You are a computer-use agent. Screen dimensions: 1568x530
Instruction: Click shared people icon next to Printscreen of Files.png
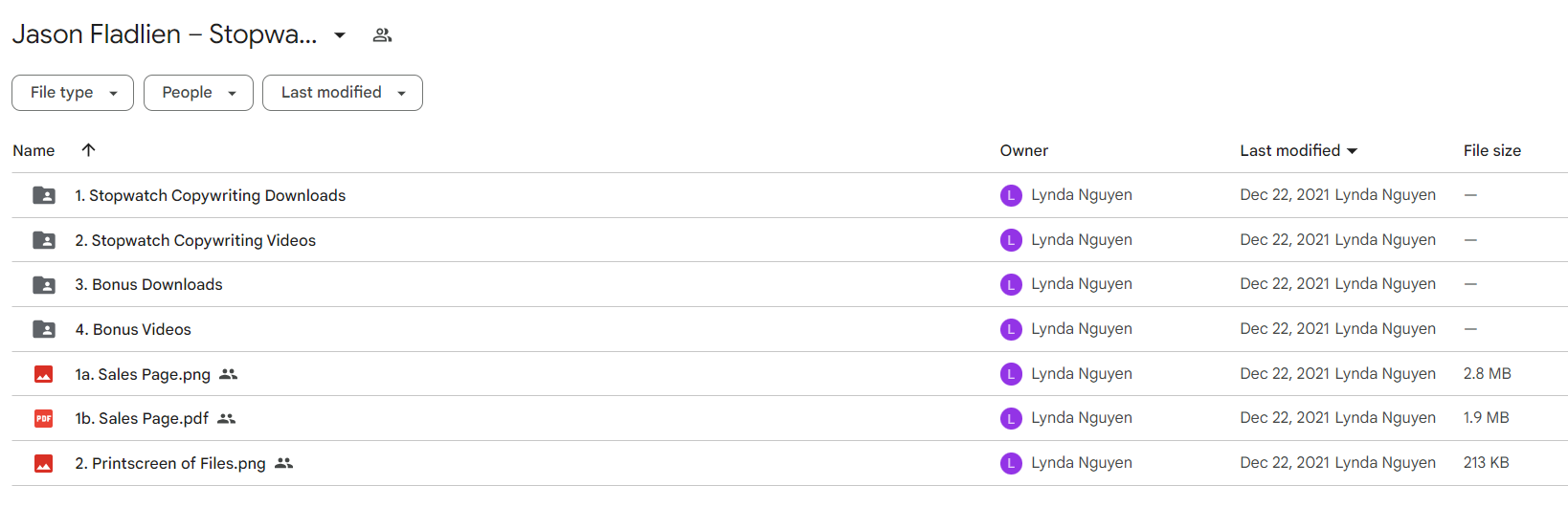click(x=283, y=463)
